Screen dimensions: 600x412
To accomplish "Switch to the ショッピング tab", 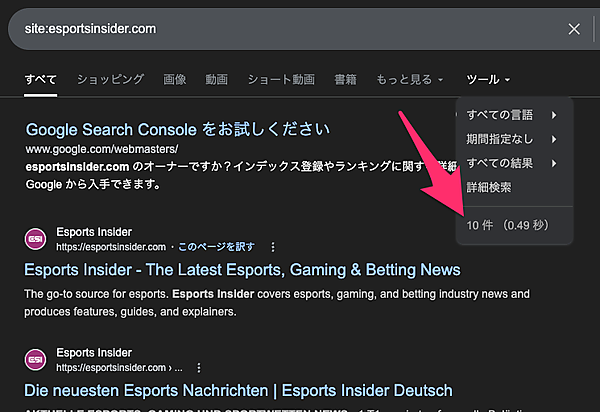I will pyautogui.click(x=110, y=80).
